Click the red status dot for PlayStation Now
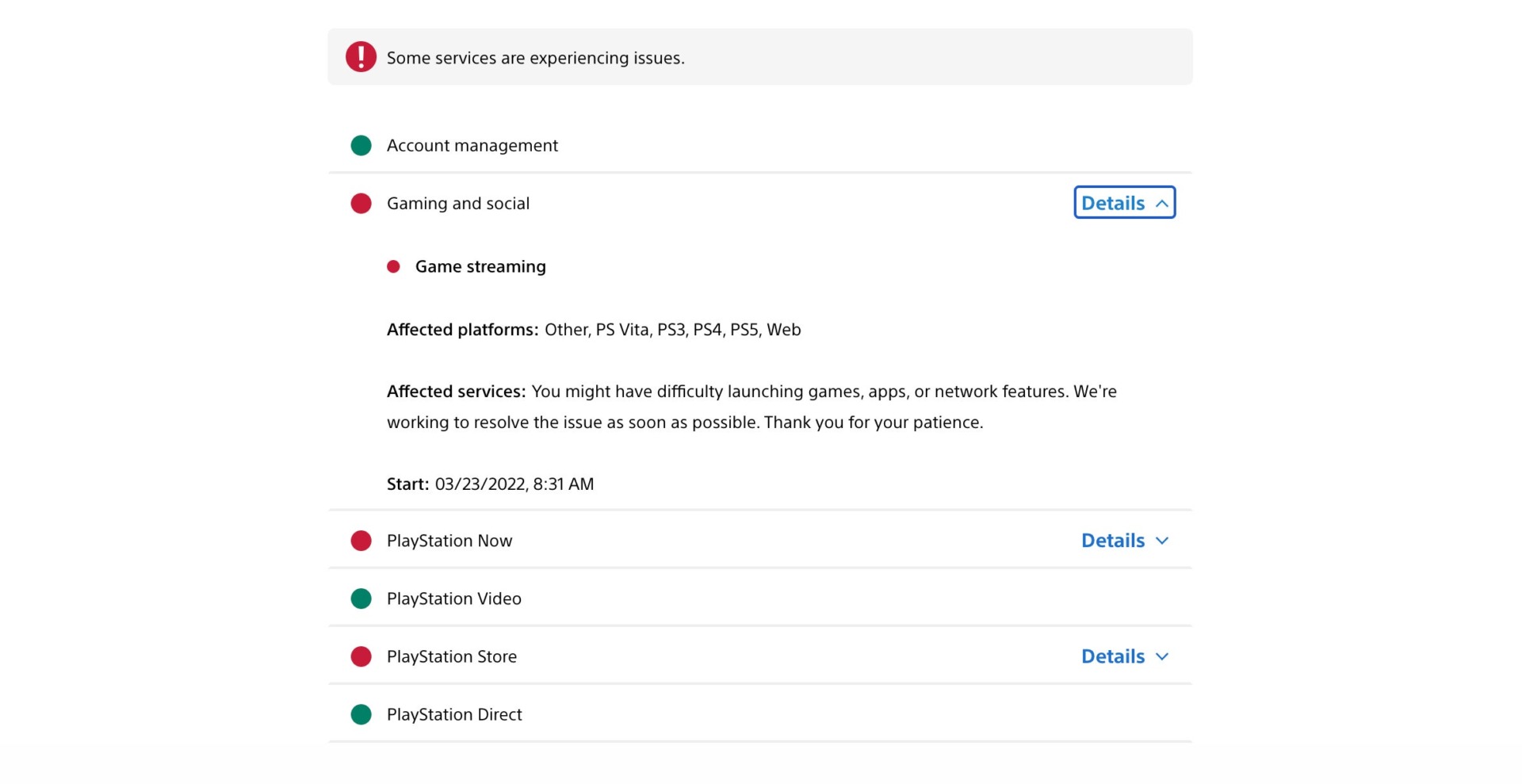Image resolution: width=1522 pixels, height=784 pixels. pyautogui.click(x=361, y=541)
